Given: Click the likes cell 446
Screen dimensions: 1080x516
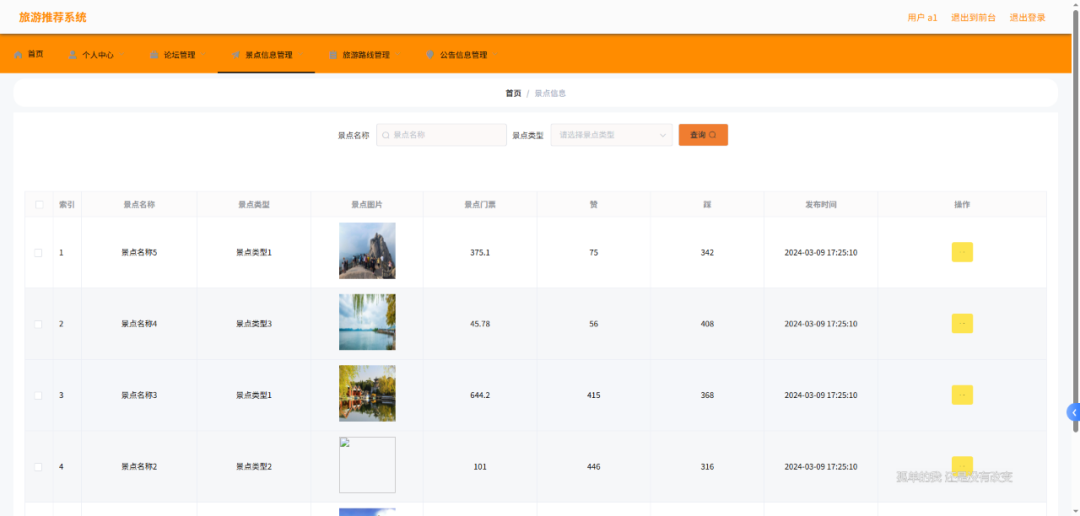Looking at the screenshot, I should coord(594,467).
